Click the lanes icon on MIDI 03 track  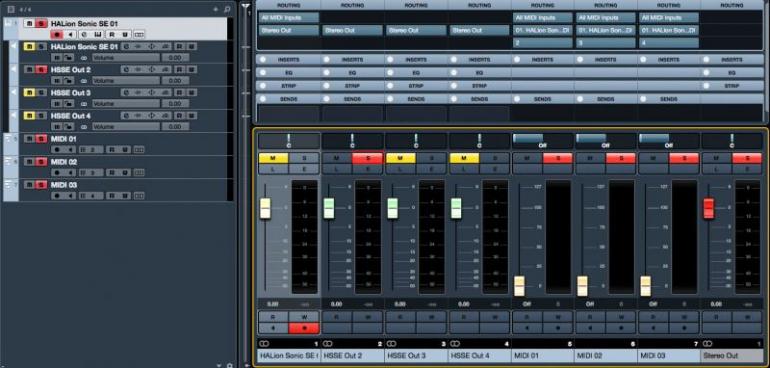pos(139,196)
